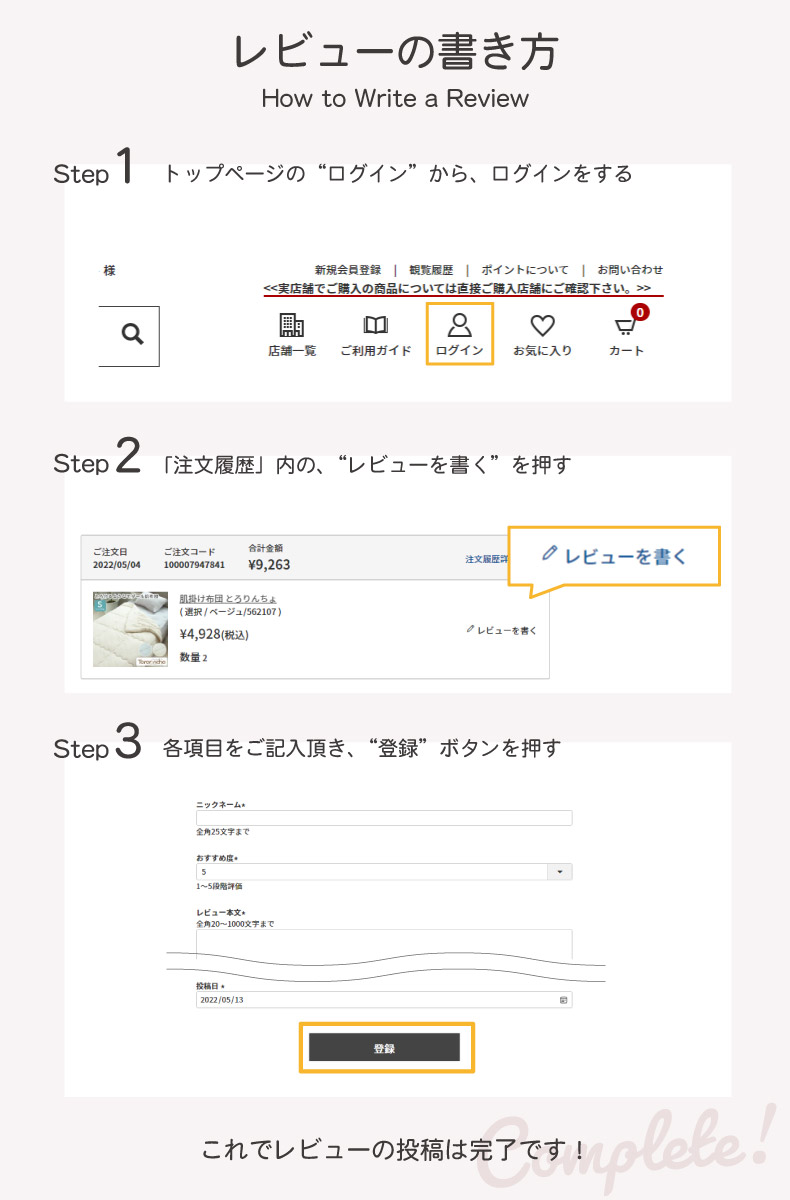Click the price ¥4,928(税込)
This screenshot has width=790, height=1200.
tap(214, 634)
